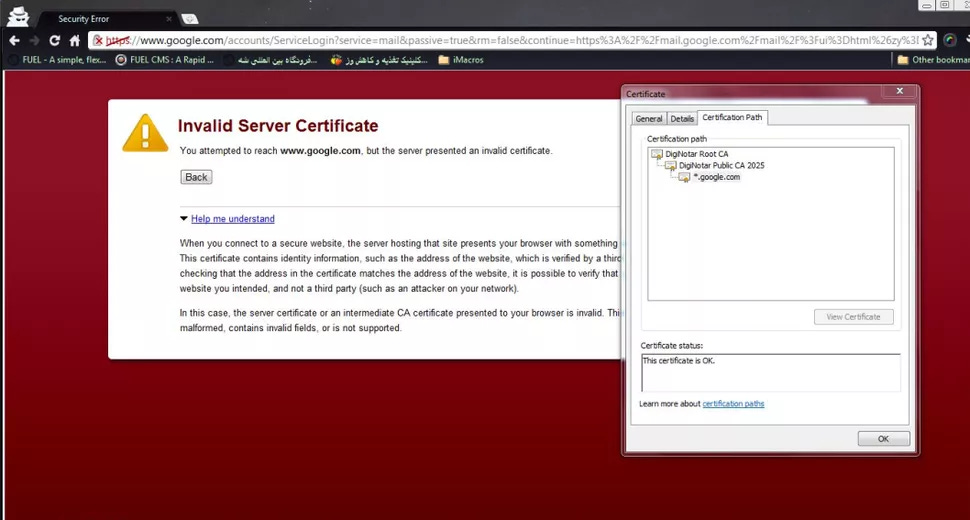The image size is (970, 520).
Task: Click the Back button on error page
Action: [196, 177]
